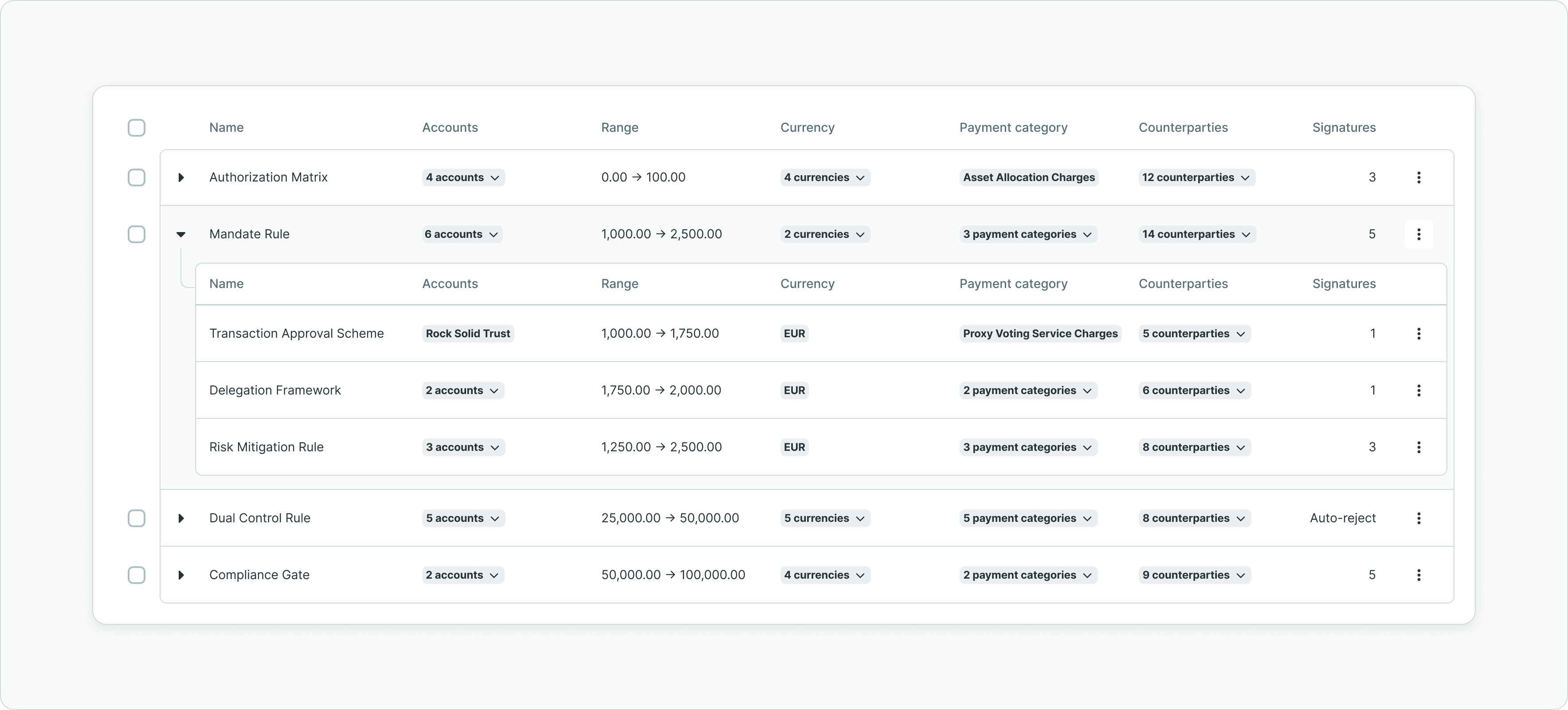Check the Compliance Gate row checkbox
Image resolution: width=1568 pixels, height=710 pixels.
coord(136,575)
